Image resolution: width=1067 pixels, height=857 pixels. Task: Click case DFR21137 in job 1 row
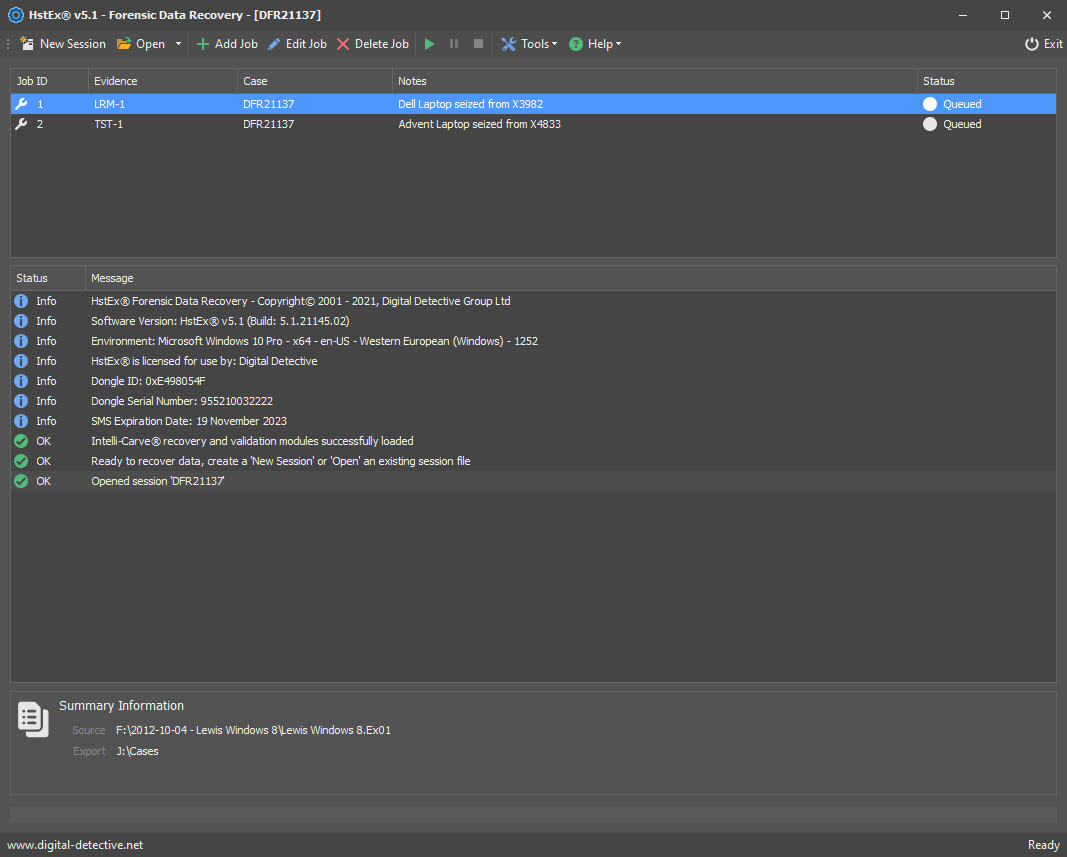pos(269,104)
